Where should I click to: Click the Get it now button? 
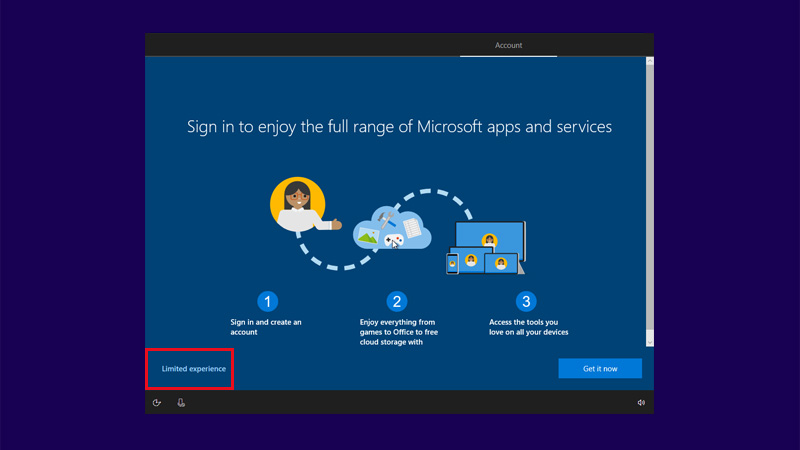click(x=600, y=368)
